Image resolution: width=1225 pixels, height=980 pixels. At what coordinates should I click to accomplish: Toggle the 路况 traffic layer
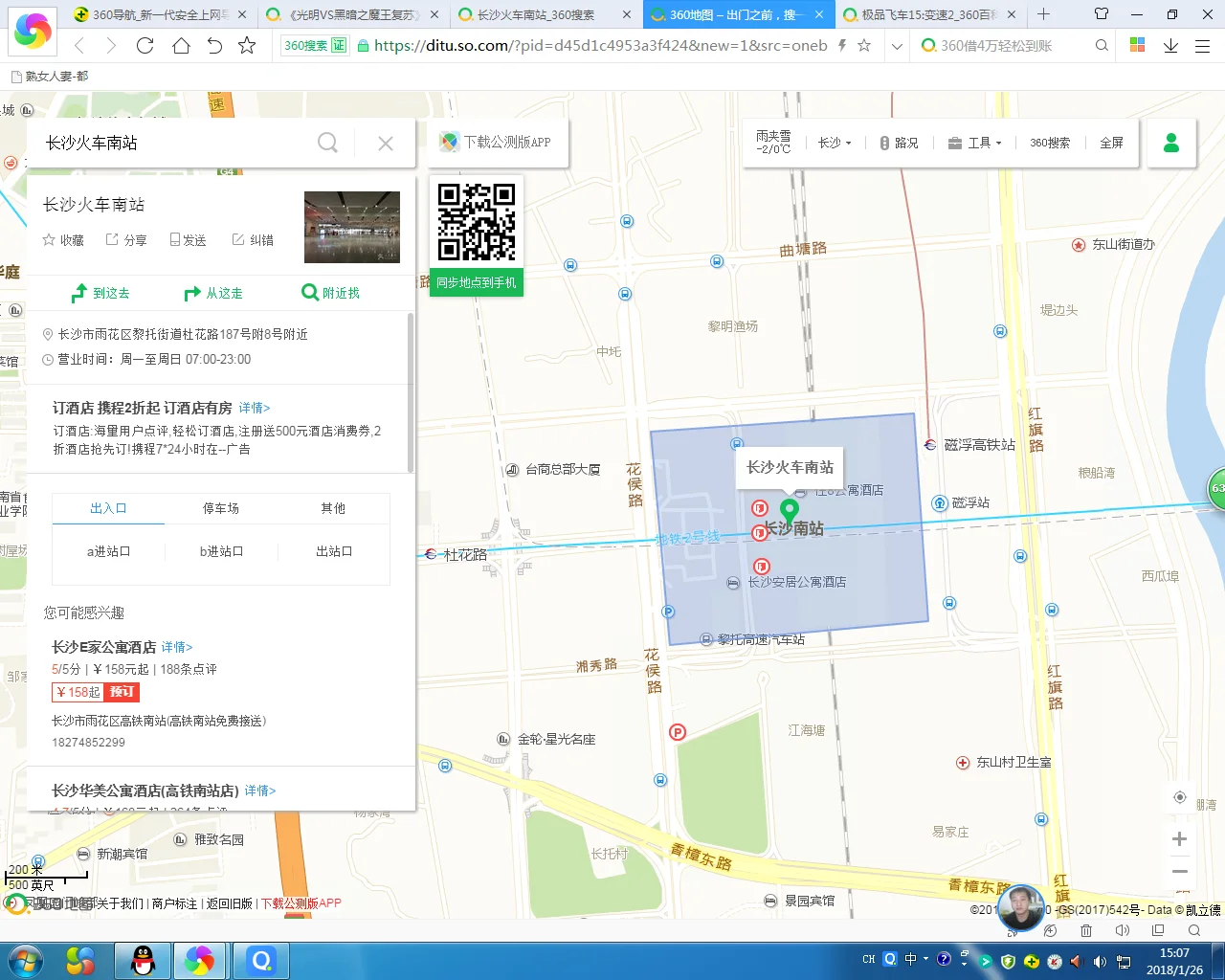click(899, 142)
